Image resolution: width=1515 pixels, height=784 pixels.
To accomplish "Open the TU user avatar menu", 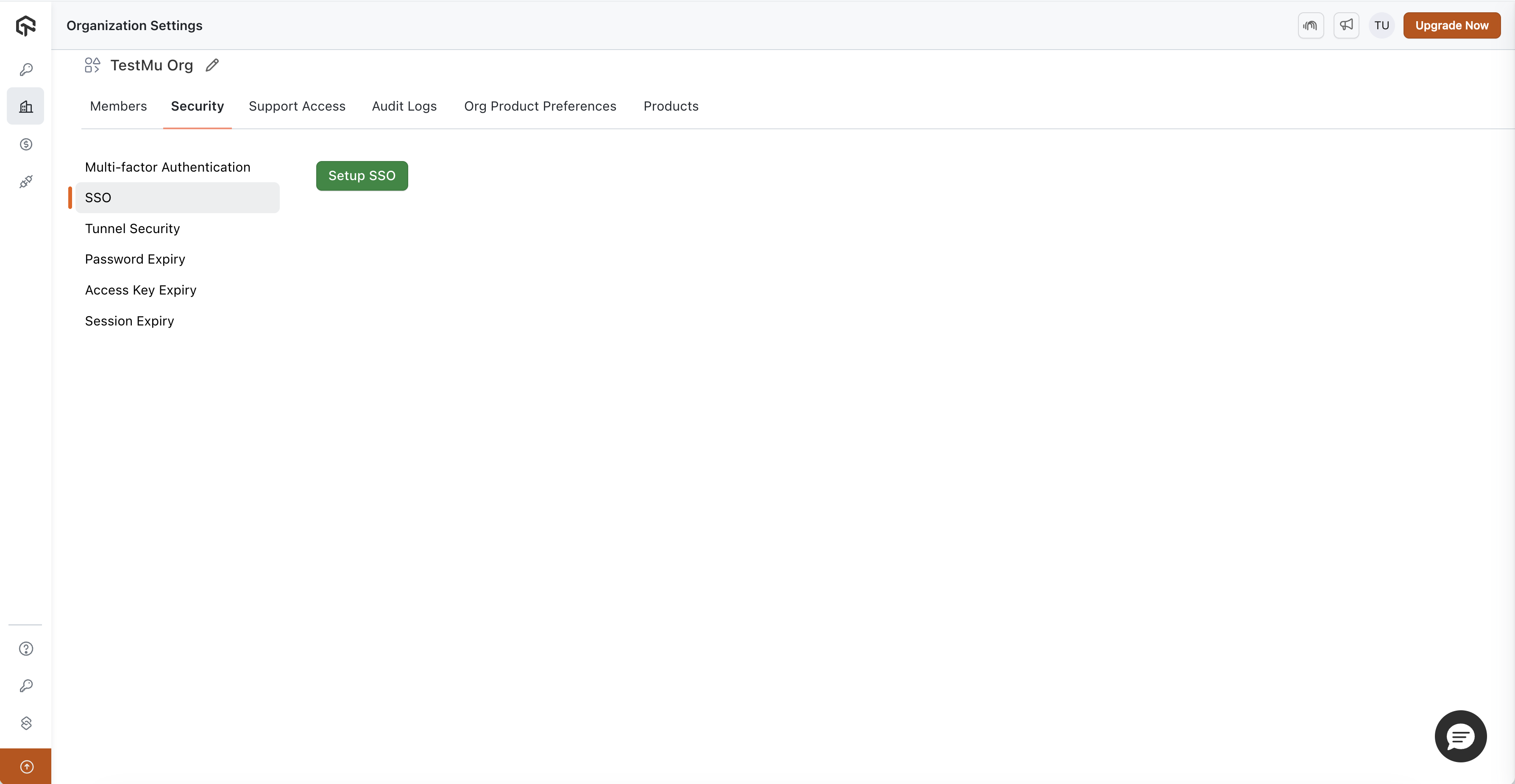I will pos(1381,25).
